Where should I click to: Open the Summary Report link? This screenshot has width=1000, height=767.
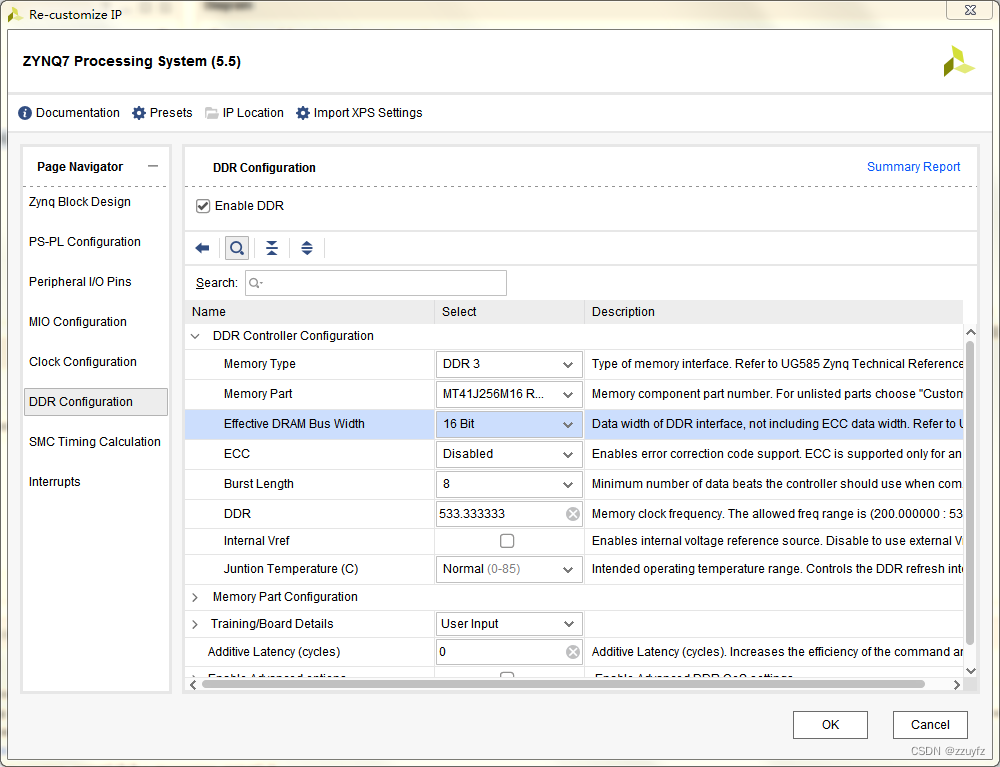913,166
